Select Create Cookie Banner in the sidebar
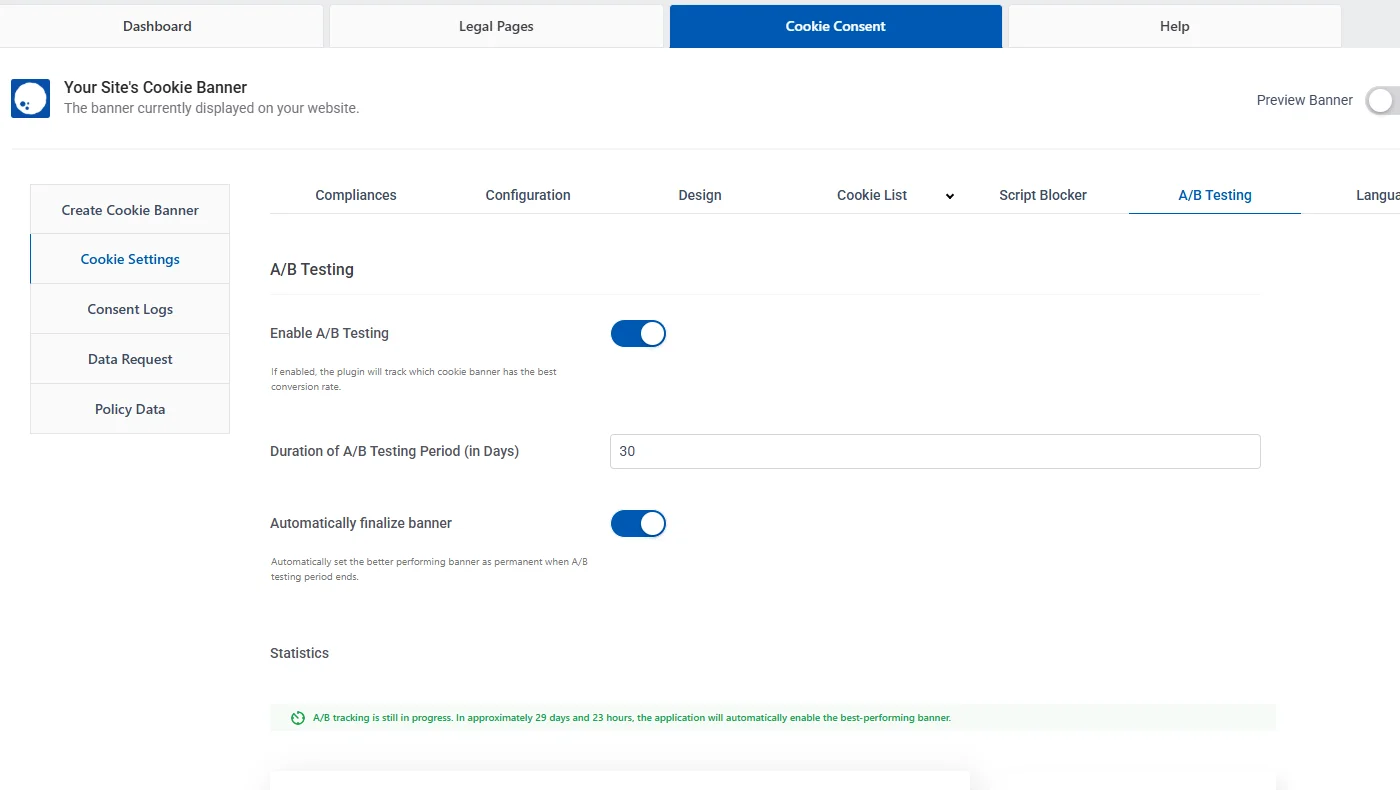 pyautogui.click(x=130, y=209)
